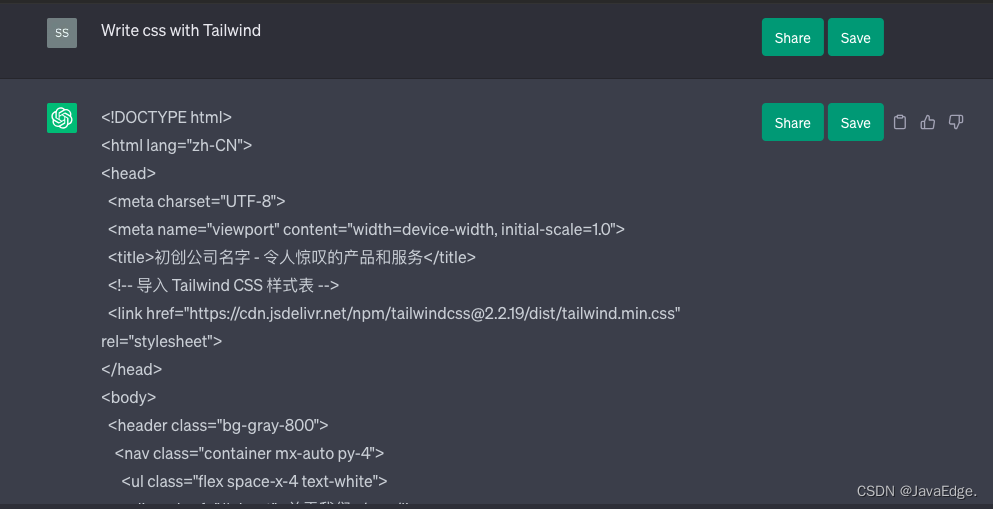Screen dimensions: 993x509
Task: Click the Chinese title tag line
Action: [291, 257]
